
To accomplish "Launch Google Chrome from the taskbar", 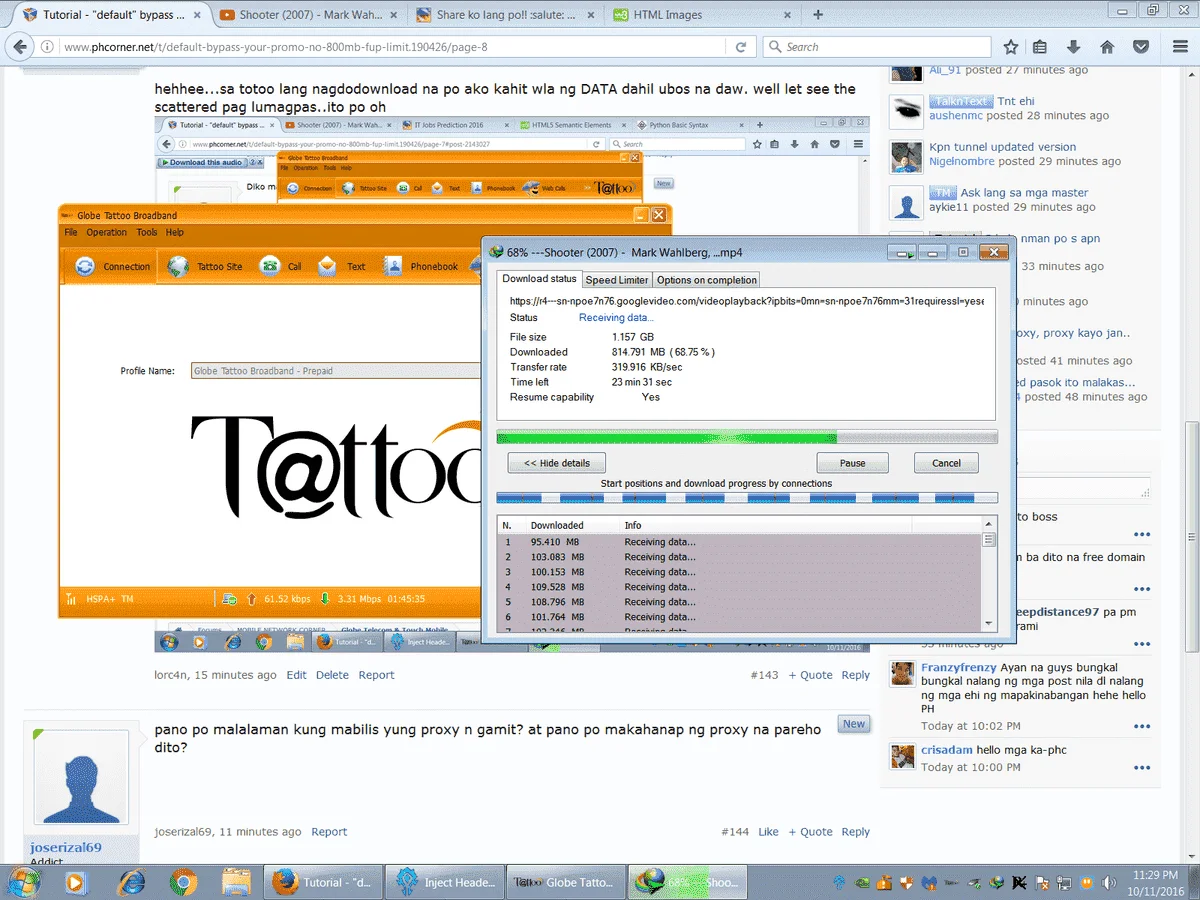I will coord(183,882).
